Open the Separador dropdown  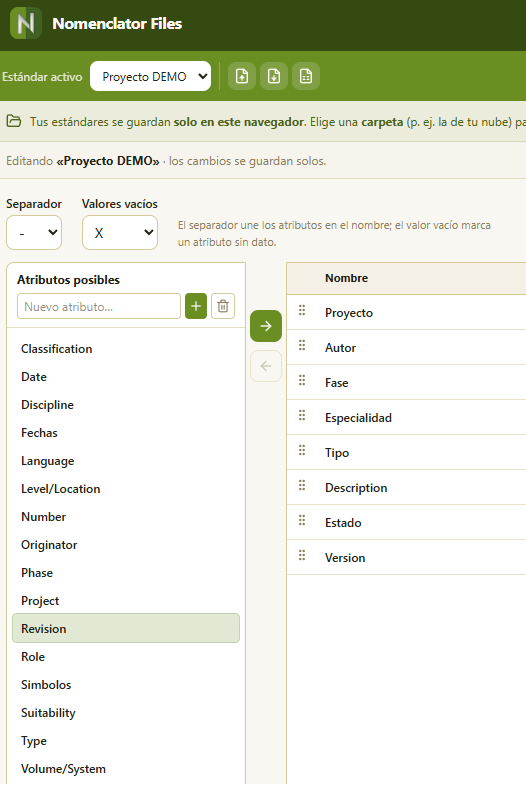(x=34, y=232)
